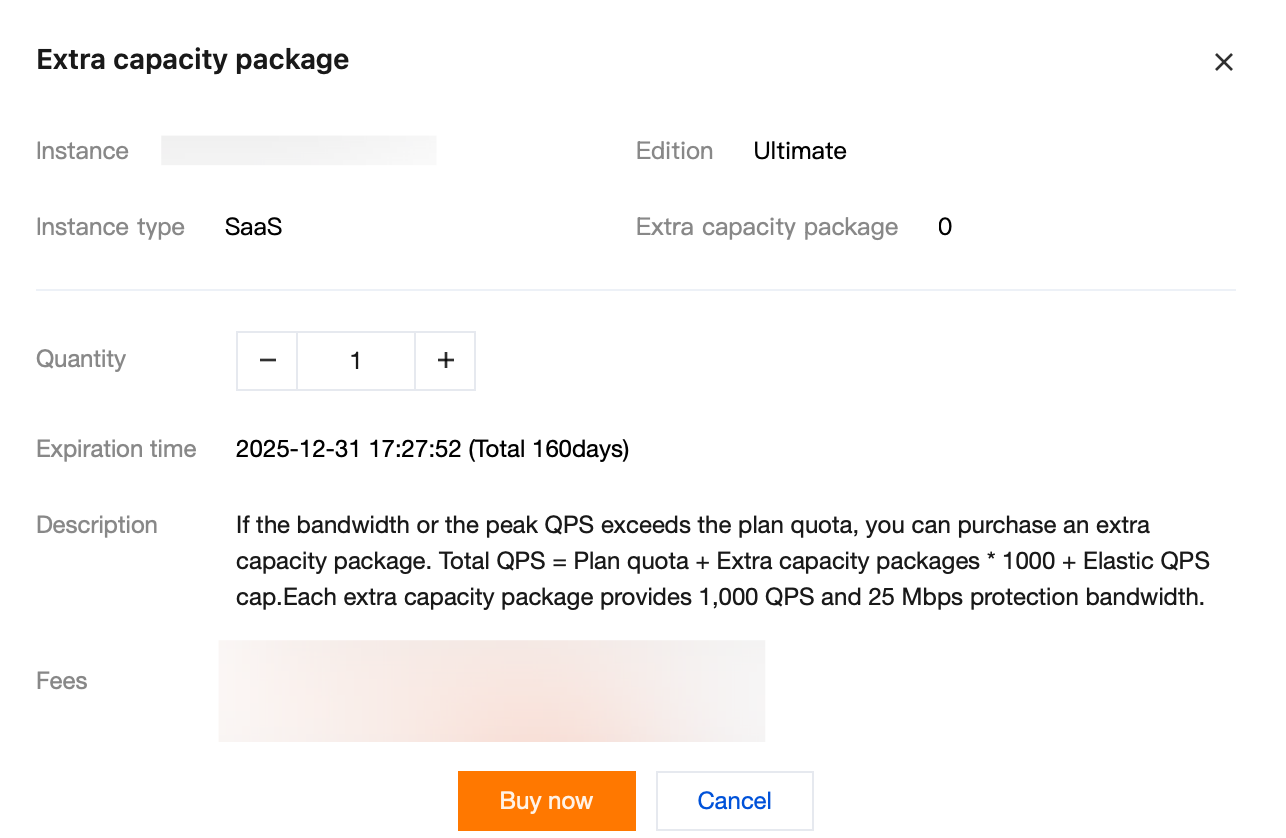Image resolution: width=1286 pixels, height=838 pixels.
Task: Click the description paragraph about QPS
Action: tap(720, 561)
